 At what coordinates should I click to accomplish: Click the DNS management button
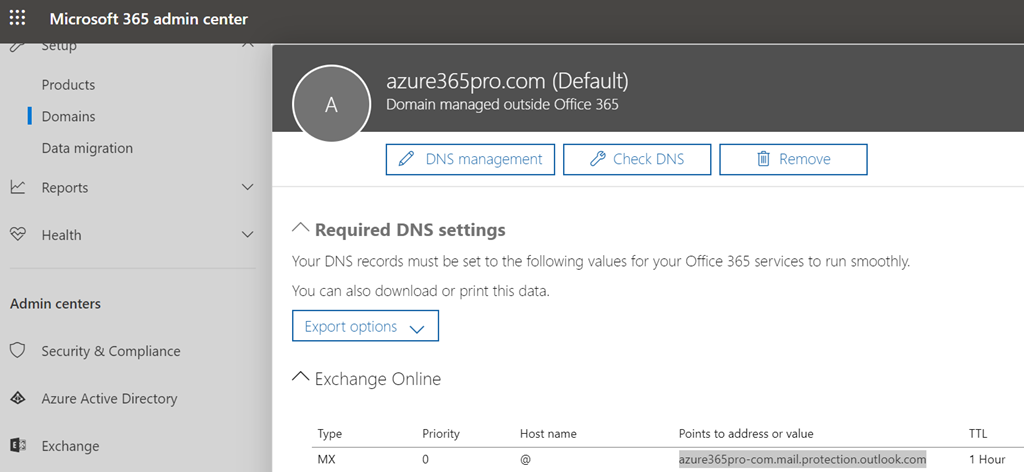tap(470, 159)
